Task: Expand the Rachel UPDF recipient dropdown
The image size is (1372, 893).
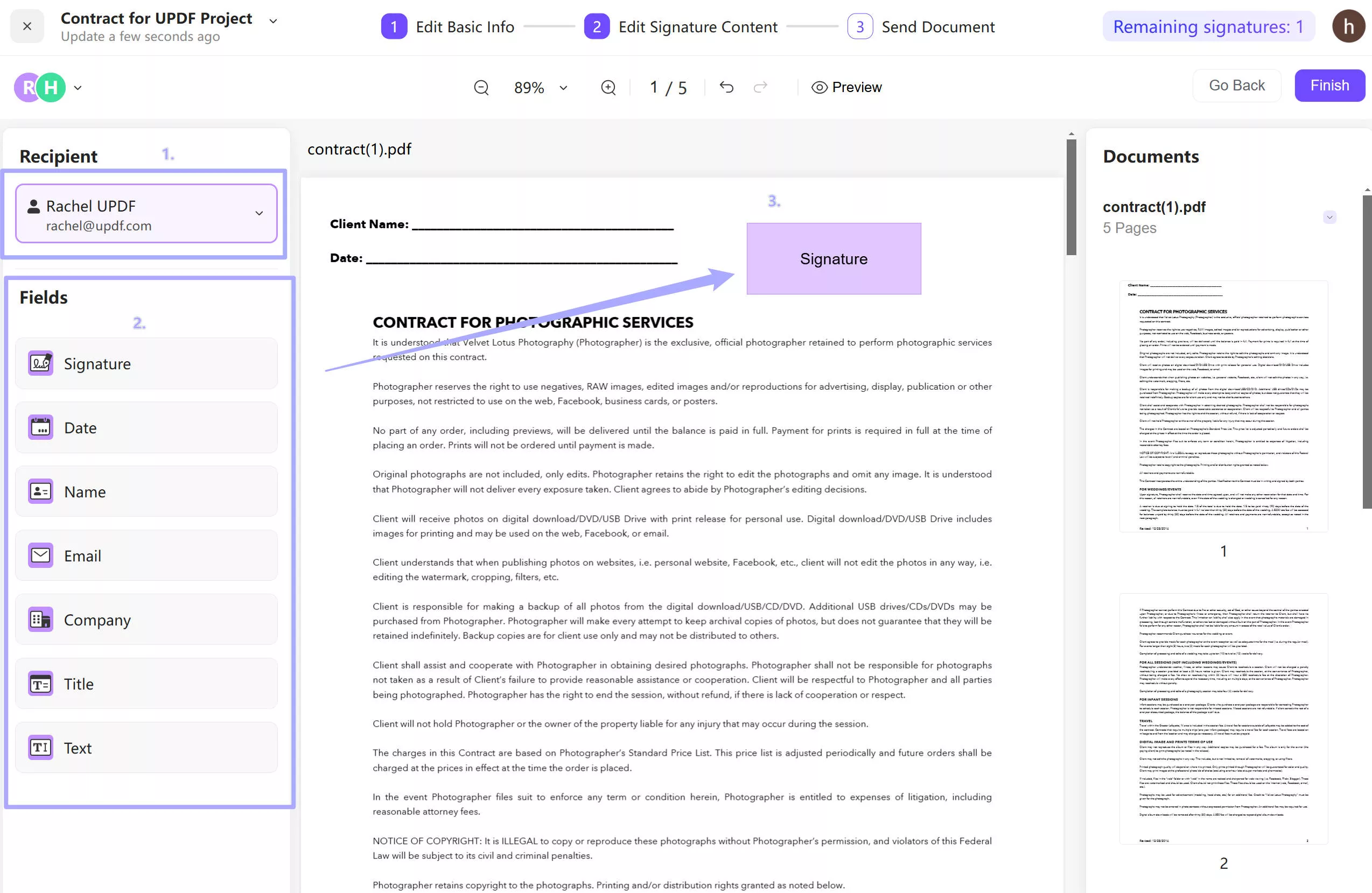Action: click(x=259, y=213)
